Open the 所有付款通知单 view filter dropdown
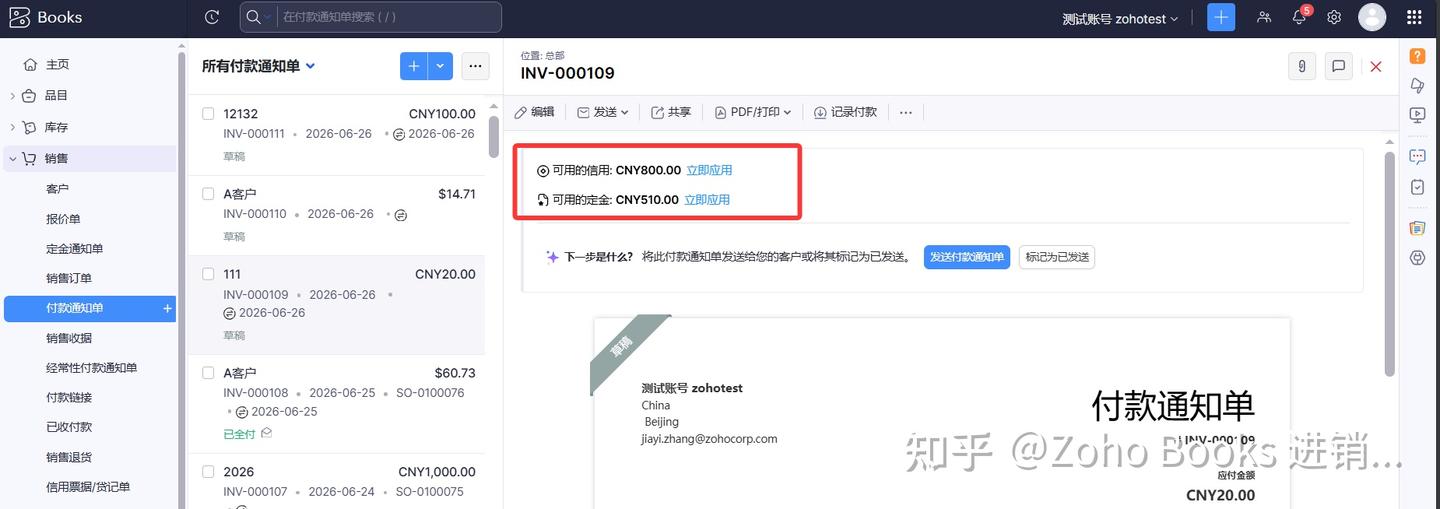 tap(259, 66)
